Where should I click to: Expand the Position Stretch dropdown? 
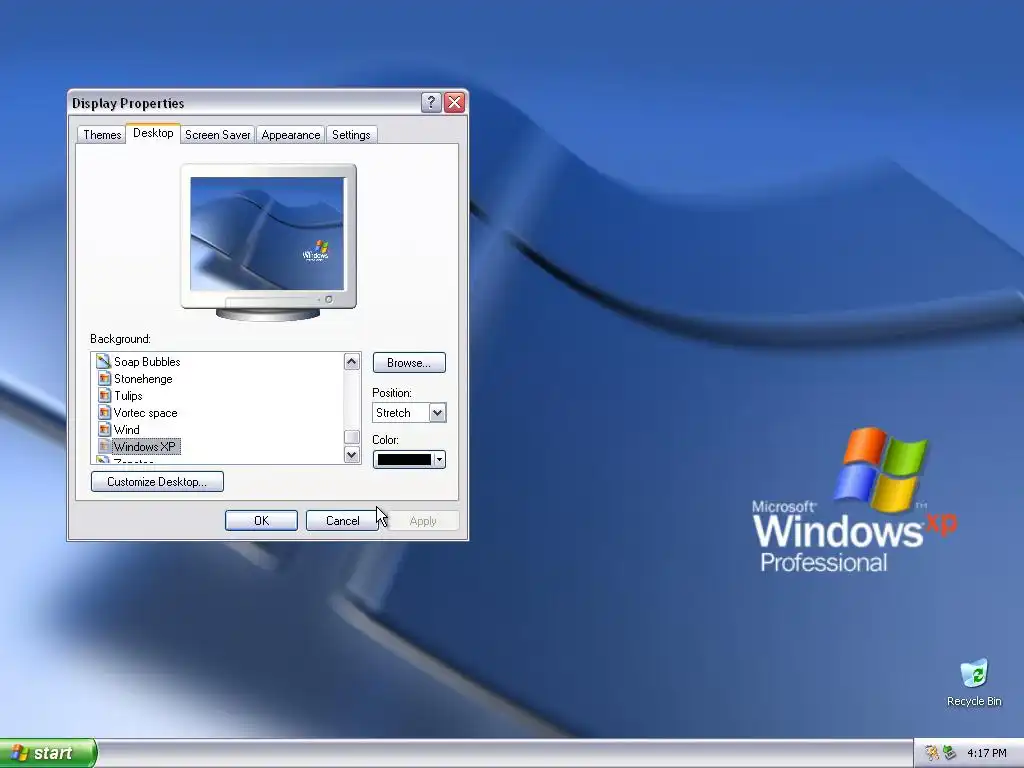(x=437, y=413)
